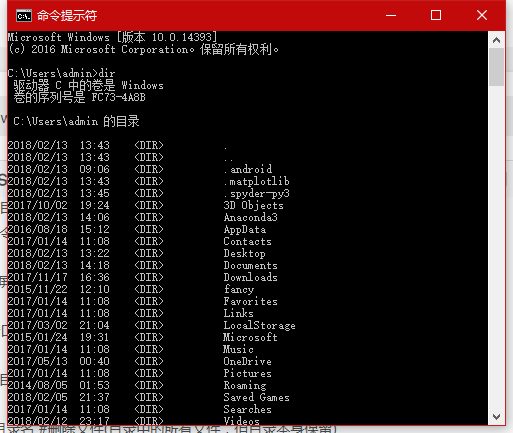The height and width of the screenshot is (433, 513).
Task: Click the Saved Games directory entry
Action: (256, 397)
